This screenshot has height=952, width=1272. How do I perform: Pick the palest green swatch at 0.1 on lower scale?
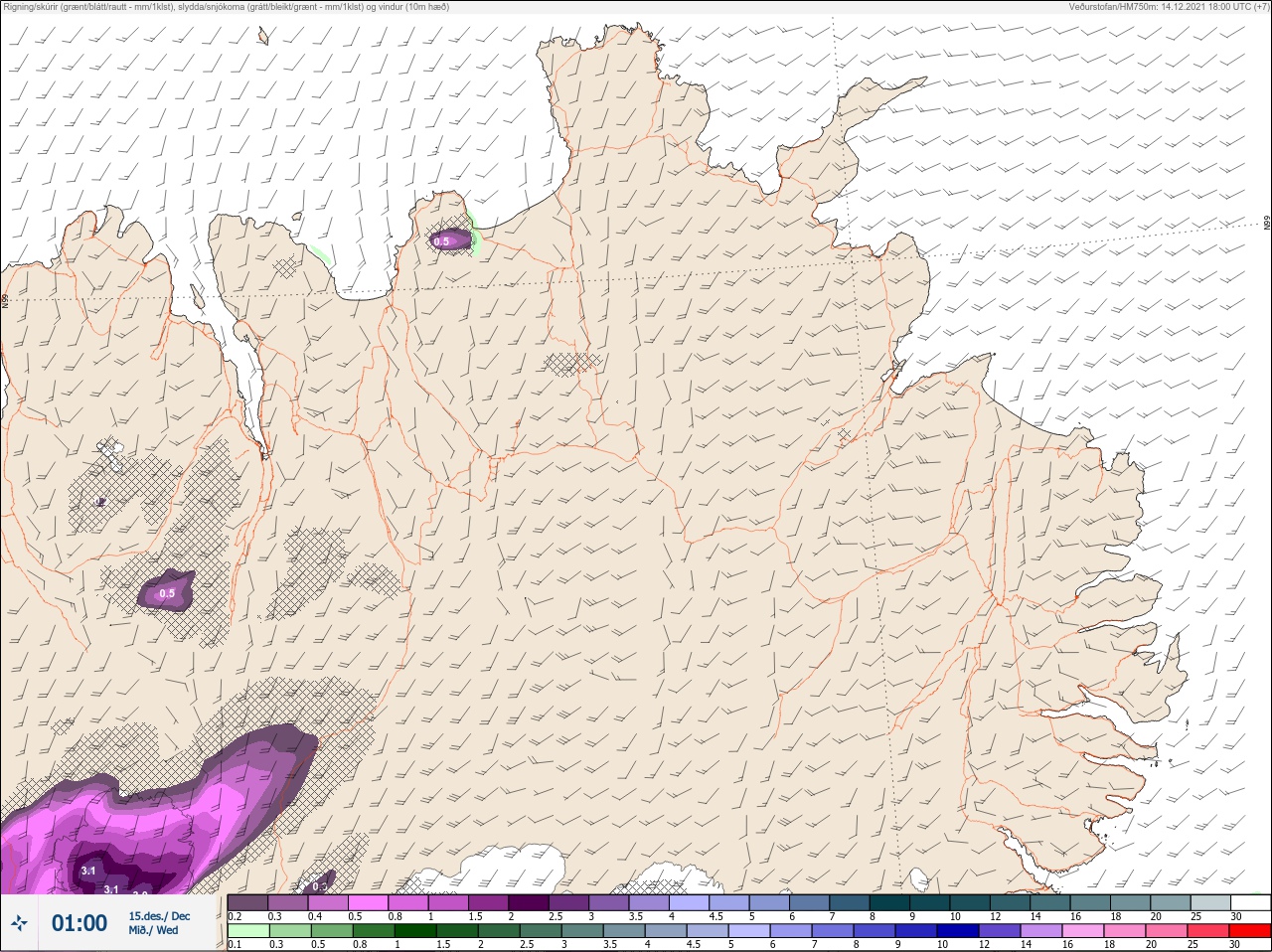pos(248,931)
